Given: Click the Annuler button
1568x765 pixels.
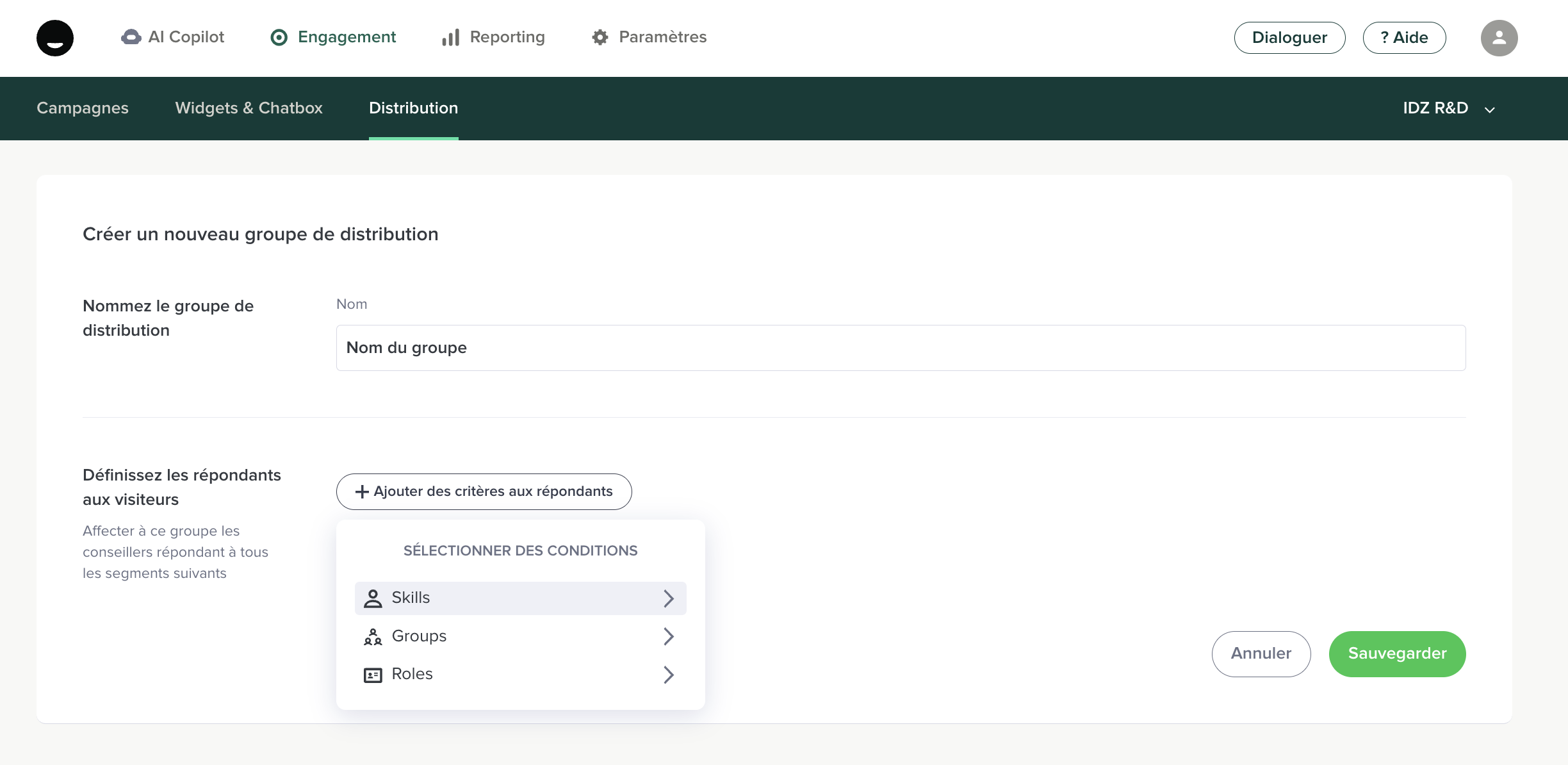Looking at the screenshot, I should [x=1261, y=654].
